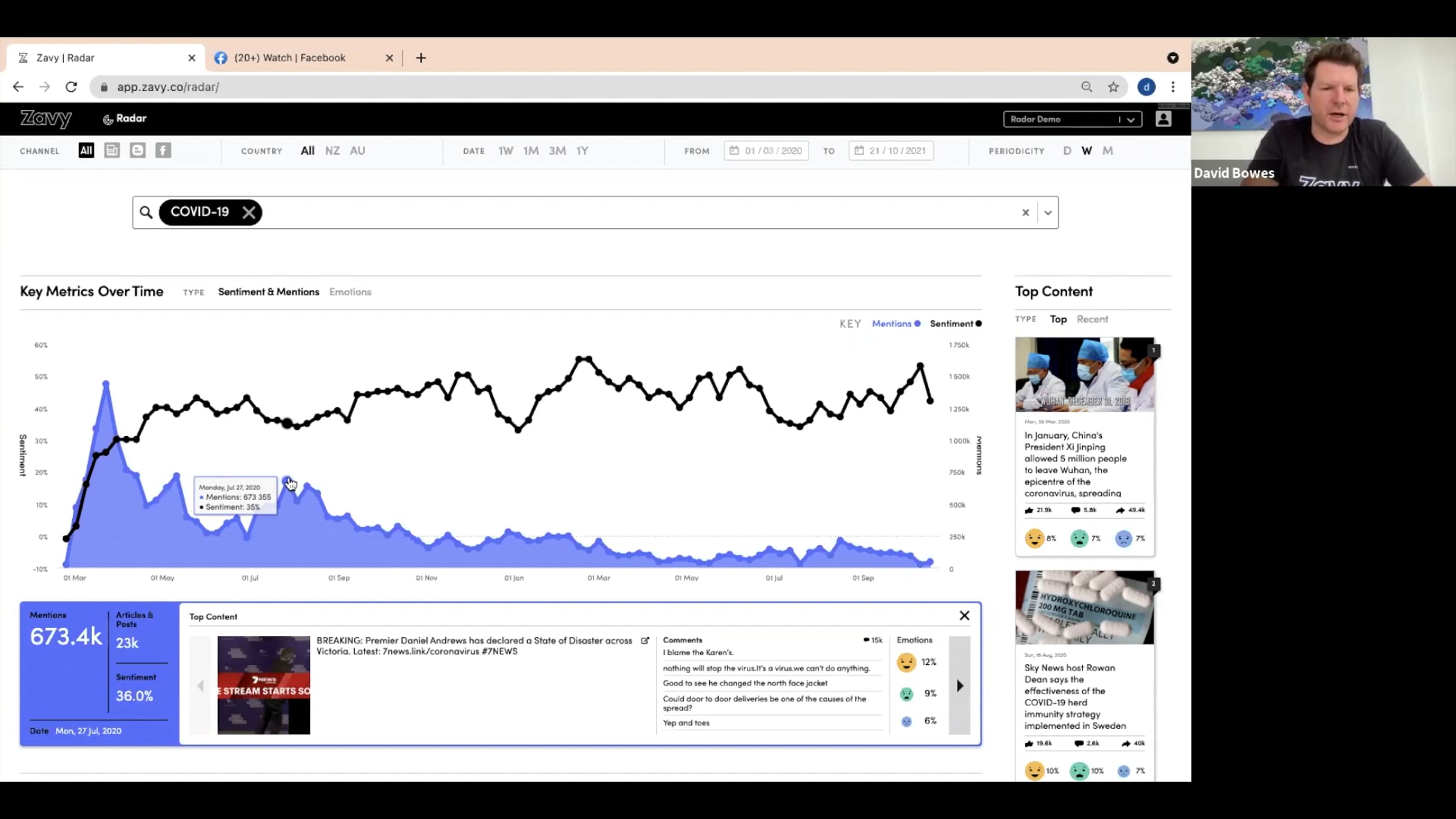Open the FROM date picker field
The width and height of the screenshot is (1456, 819).
point(766,151)
